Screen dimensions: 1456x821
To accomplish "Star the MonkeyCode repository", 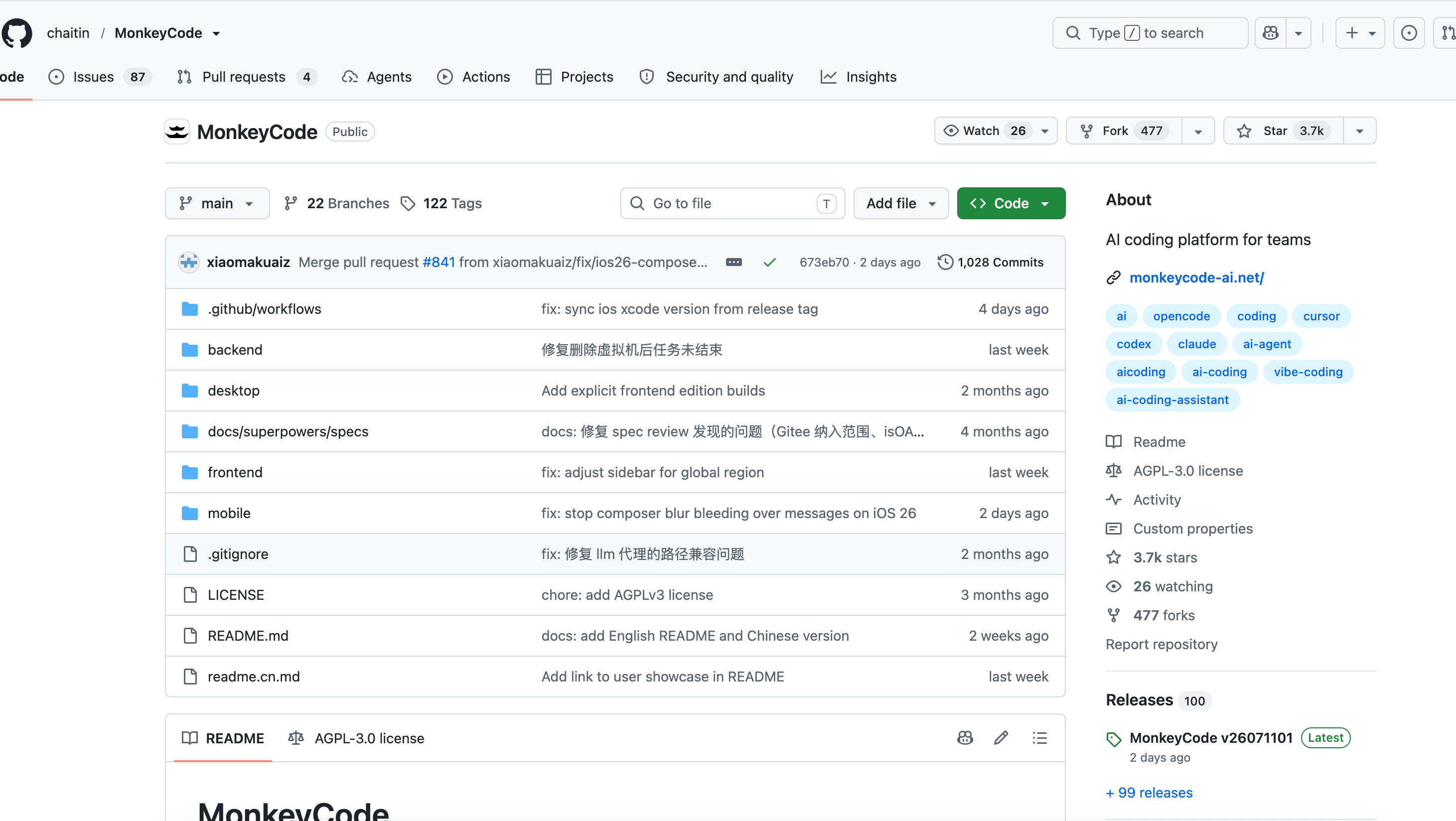I will tap(1284, 131).
